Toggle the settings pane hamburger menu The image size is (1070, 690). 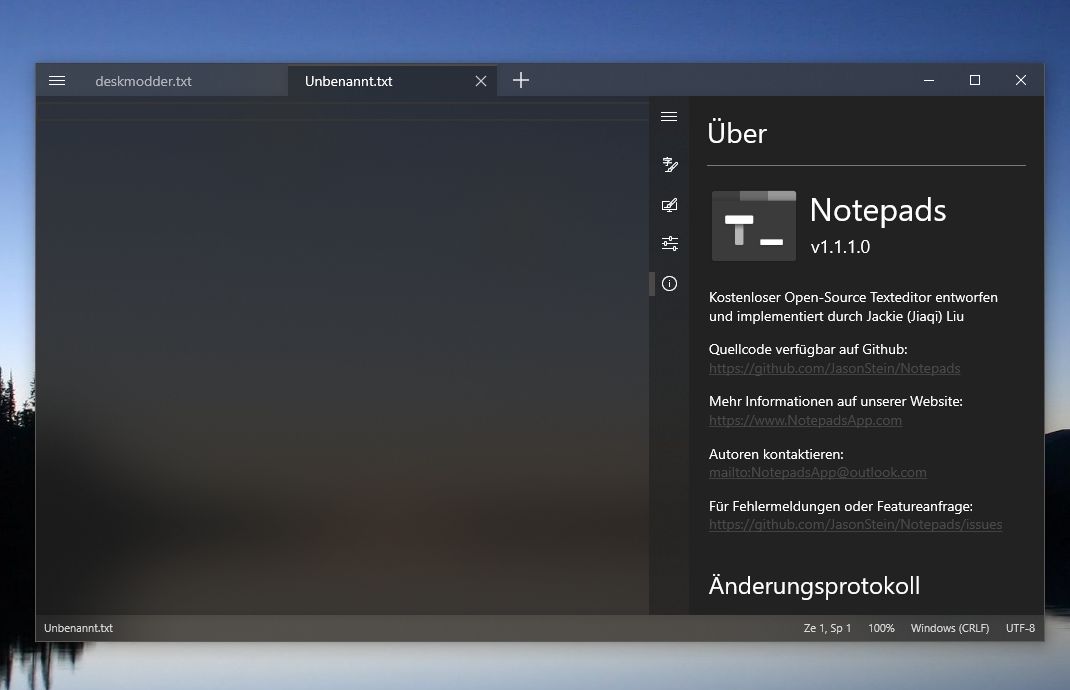pos(669,117)
